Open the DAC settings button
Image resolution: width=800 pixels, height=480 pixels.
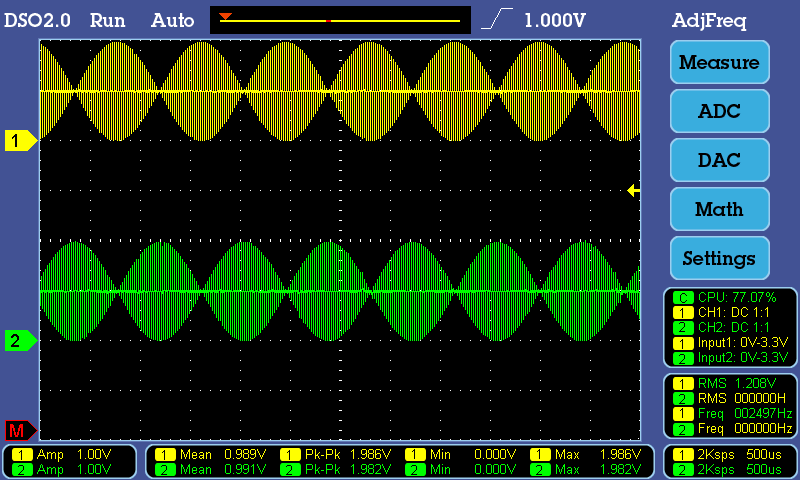point(719,160)
